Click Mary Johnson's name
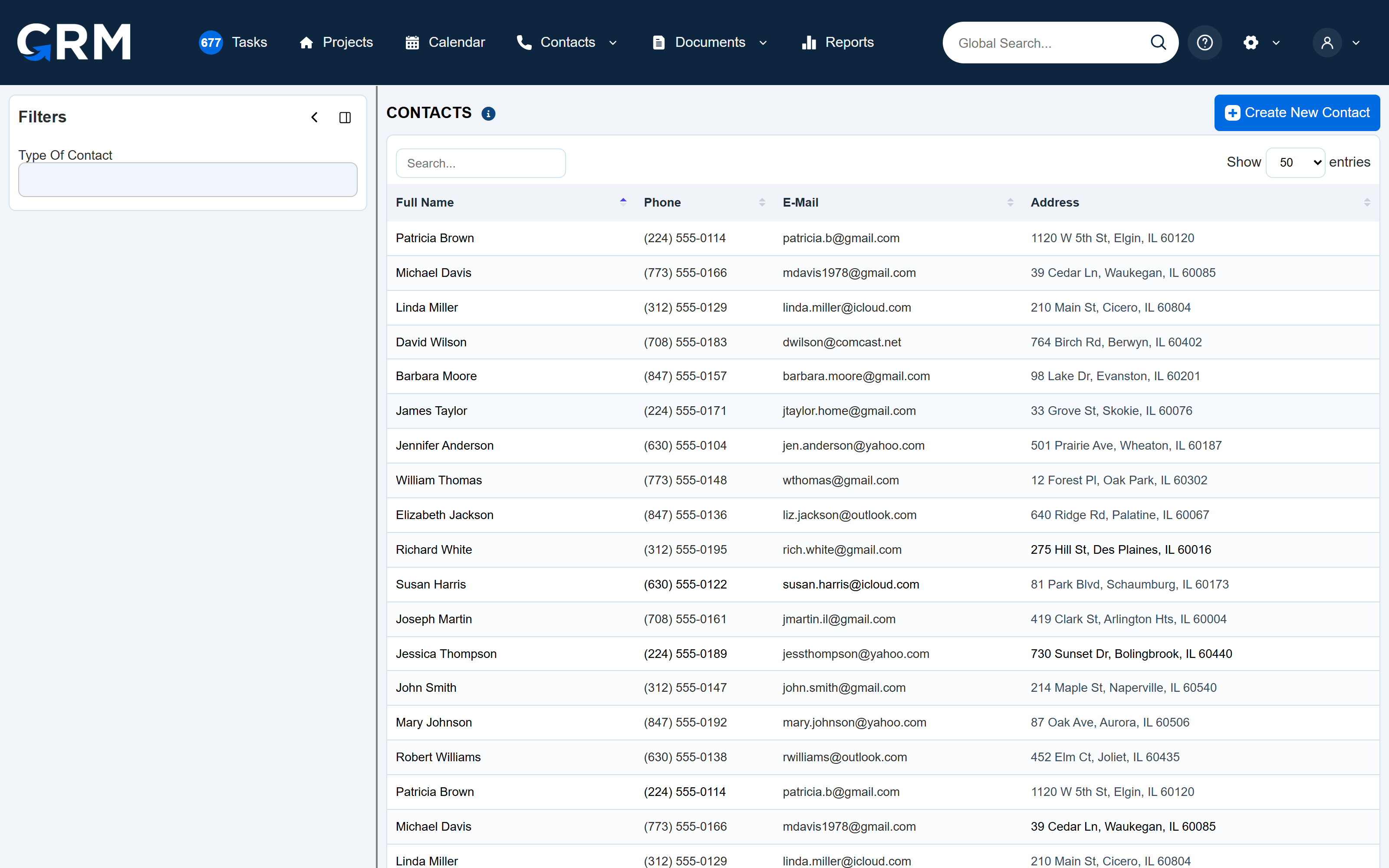The height and width of the screenshot is (868, 1389). click(x=433, y=722)
